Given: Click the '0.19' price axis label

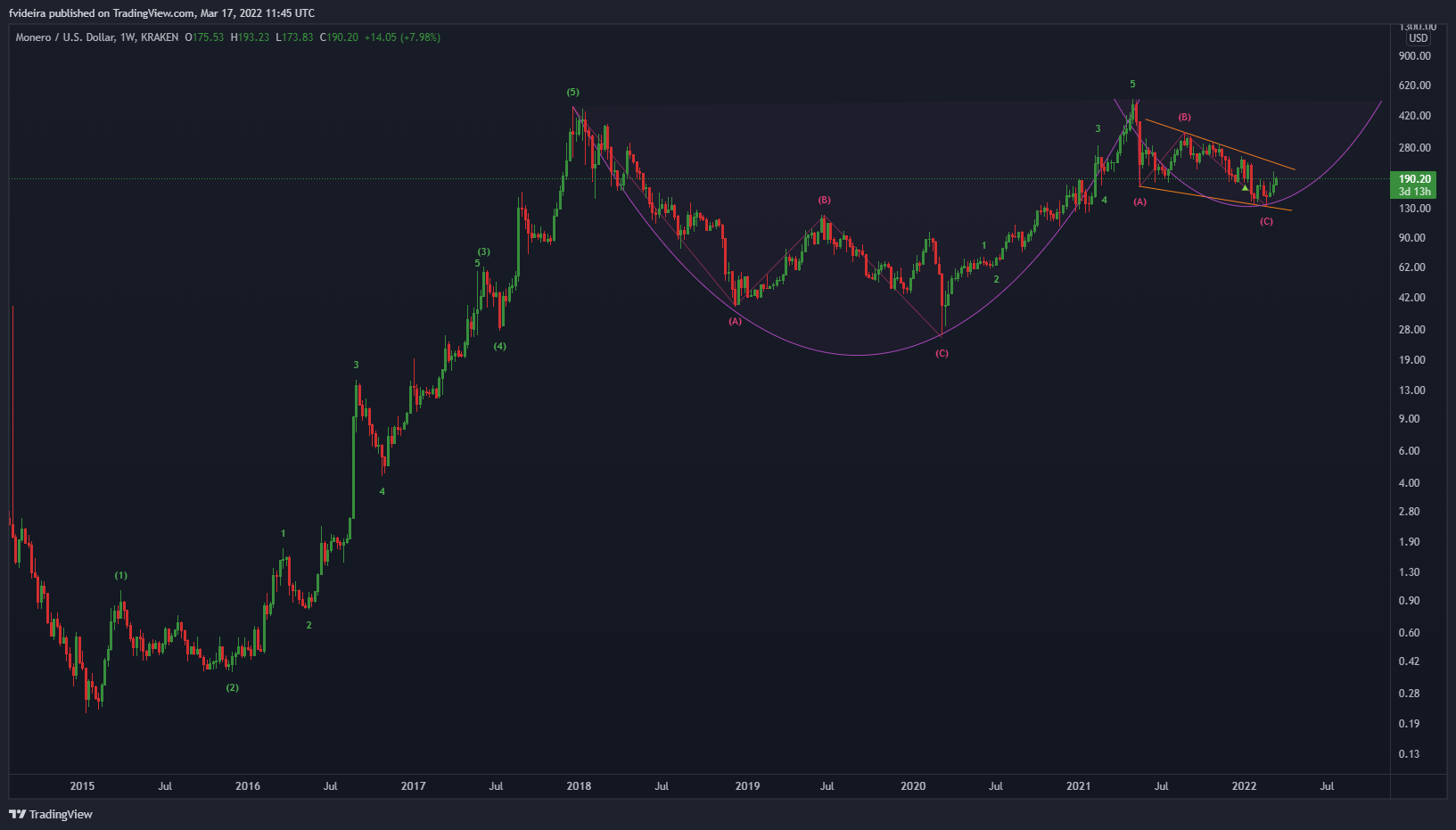Looking at the screenshot, I should 1410,724.
